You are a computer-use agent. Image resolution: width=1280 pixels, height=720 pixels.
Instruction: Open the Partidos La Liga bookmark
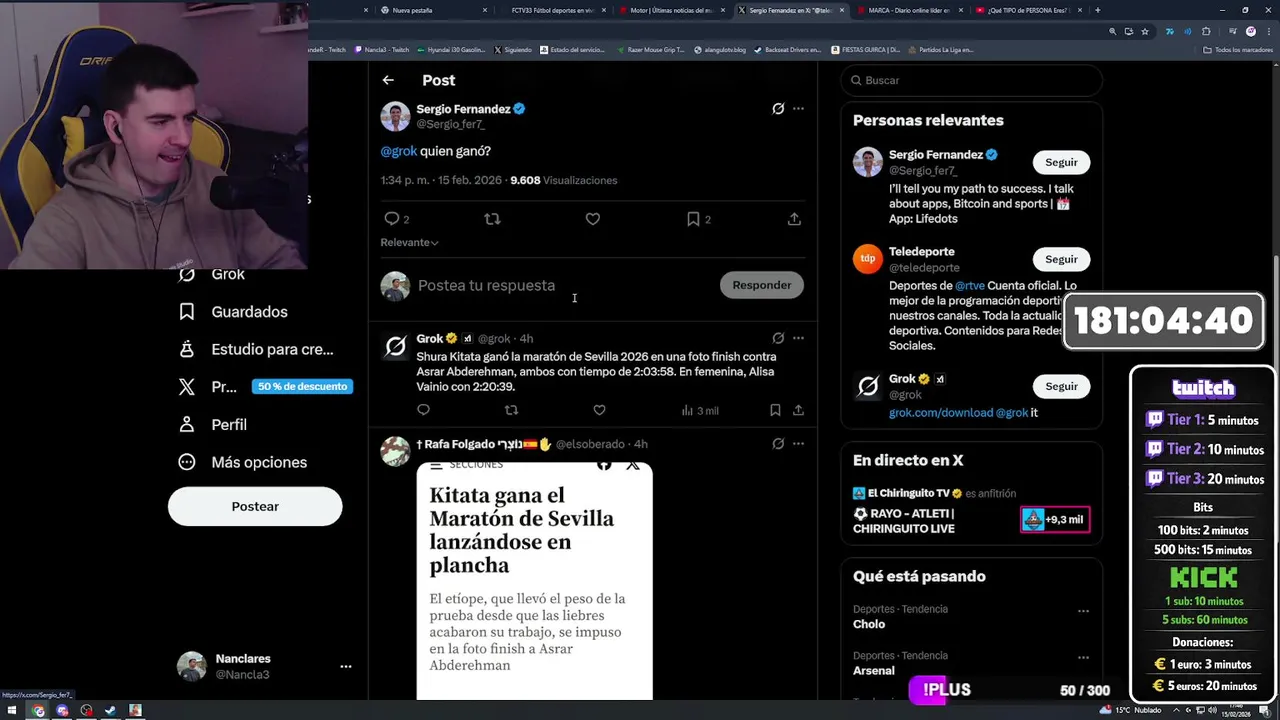click(x=940, y=49)
